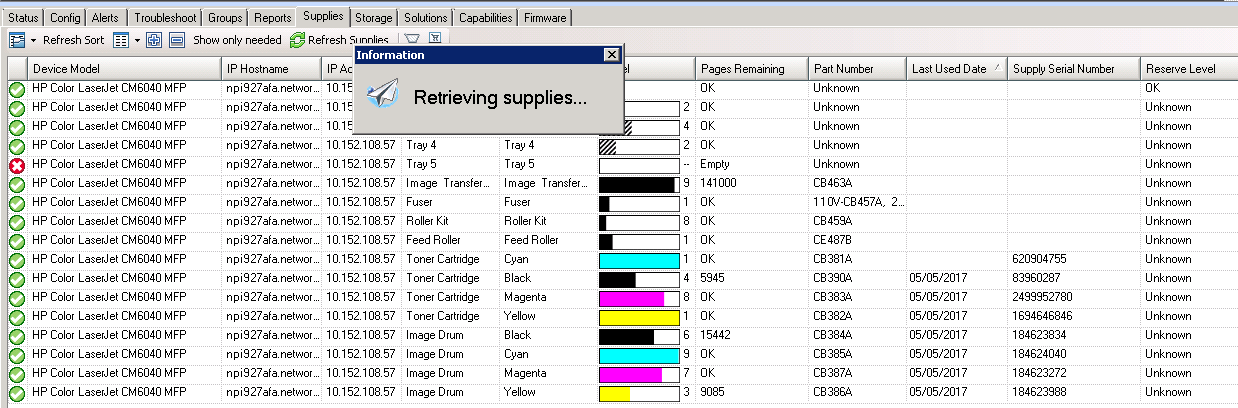Image resolution: width=1238 pixels, height=408 pixels.
Task: Select the Fuser supply row part number
Action: click(858, 202)
